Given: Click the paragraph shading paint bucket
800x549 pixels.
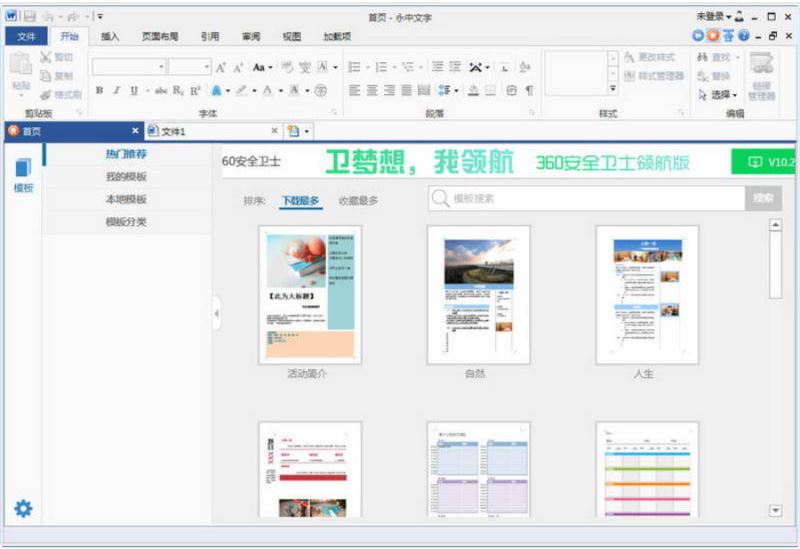Looking at the screenshot, I should click(x=473, y=91).
